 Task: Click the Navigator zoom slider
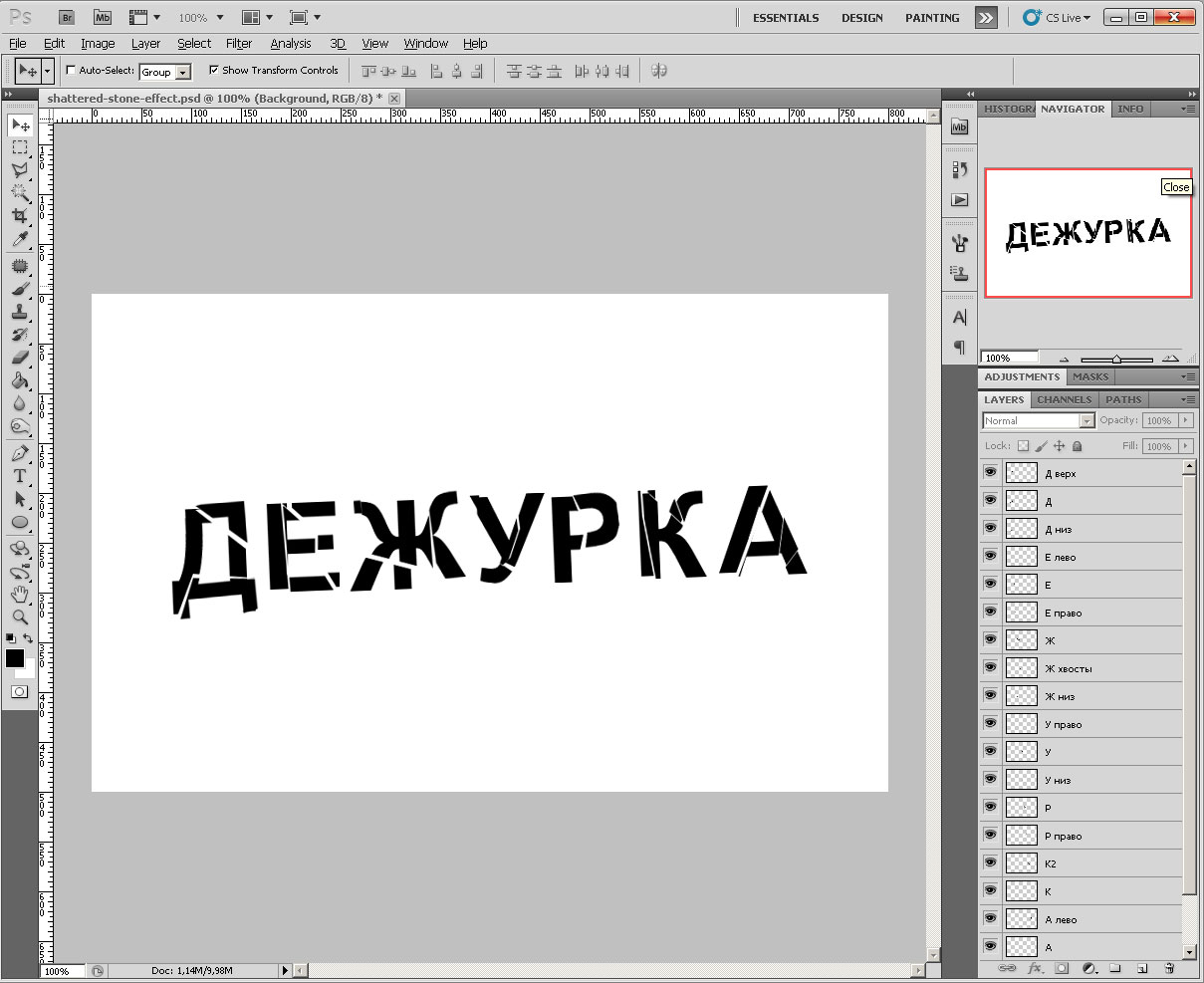[1116, 359]
